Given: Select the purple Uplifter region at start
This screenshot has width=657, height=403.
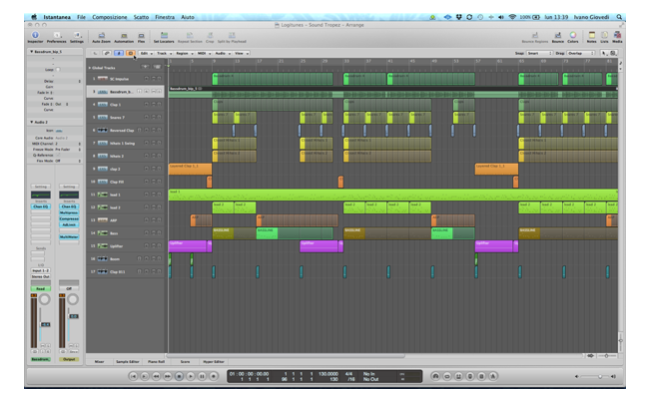Looking at the screenshot, I should (188, 246).
